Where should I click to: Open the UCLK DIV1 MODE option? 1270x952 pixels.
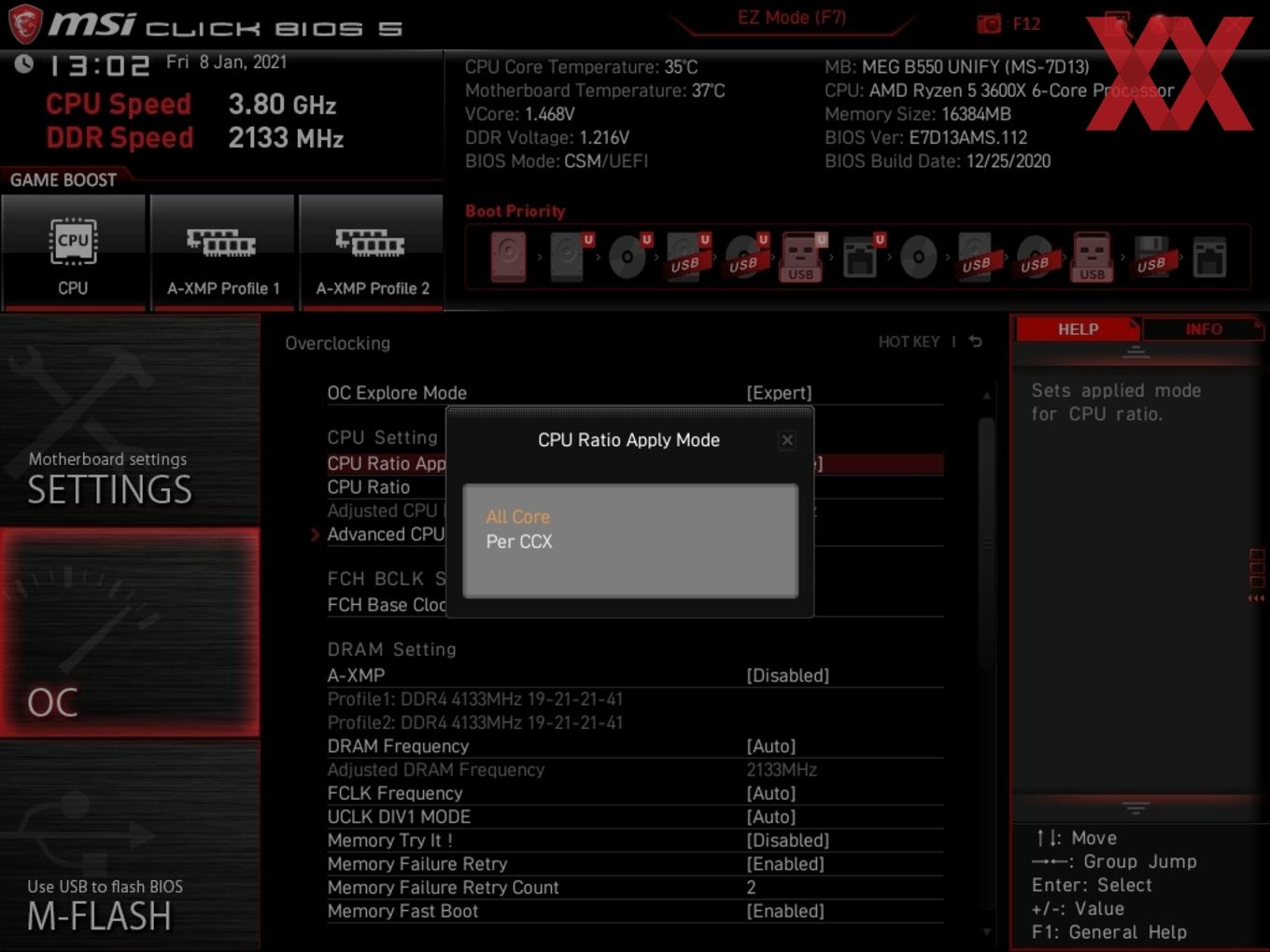tap(635, 817)
